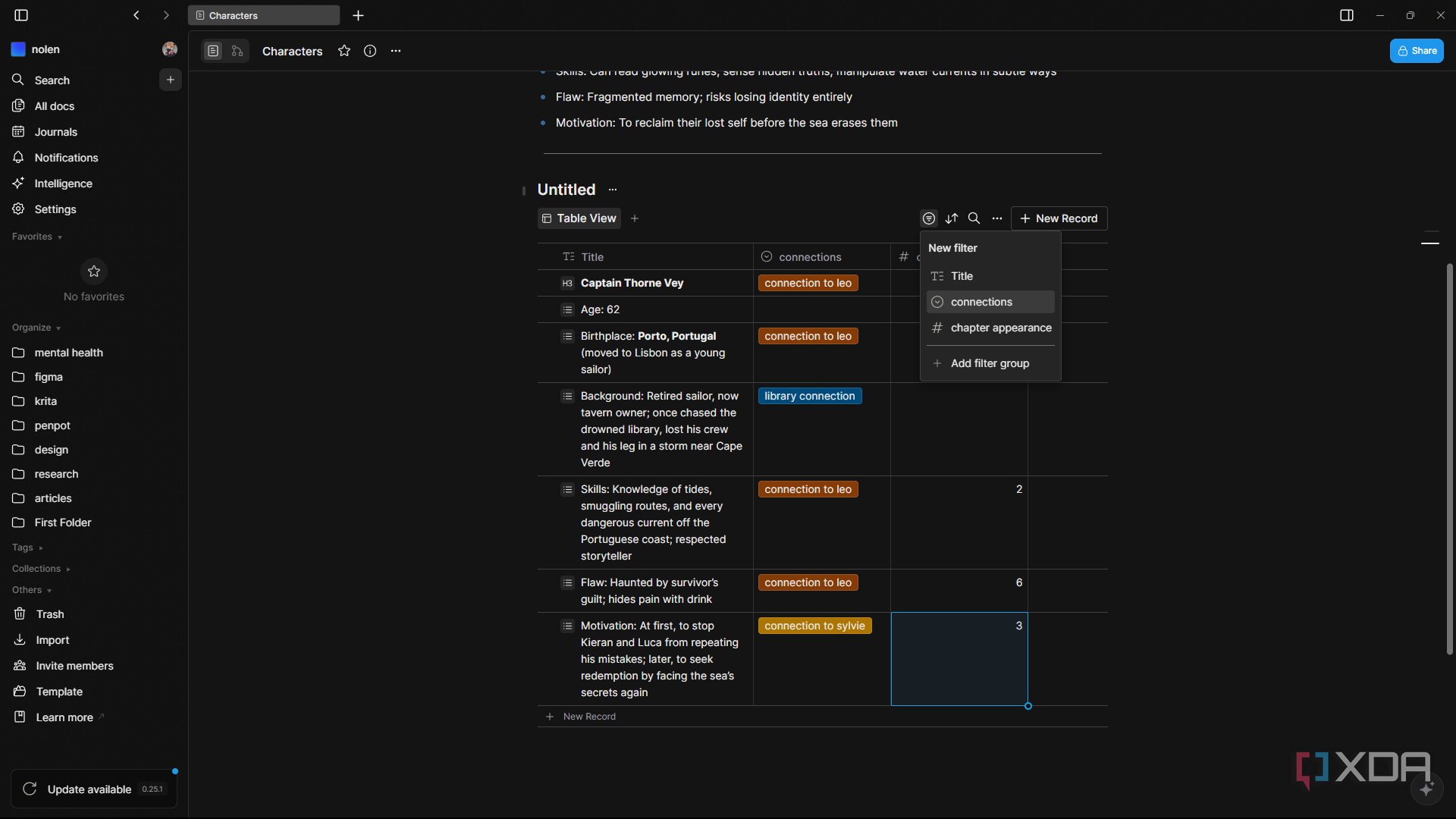Click the database search icon

(x=974, y=218)
